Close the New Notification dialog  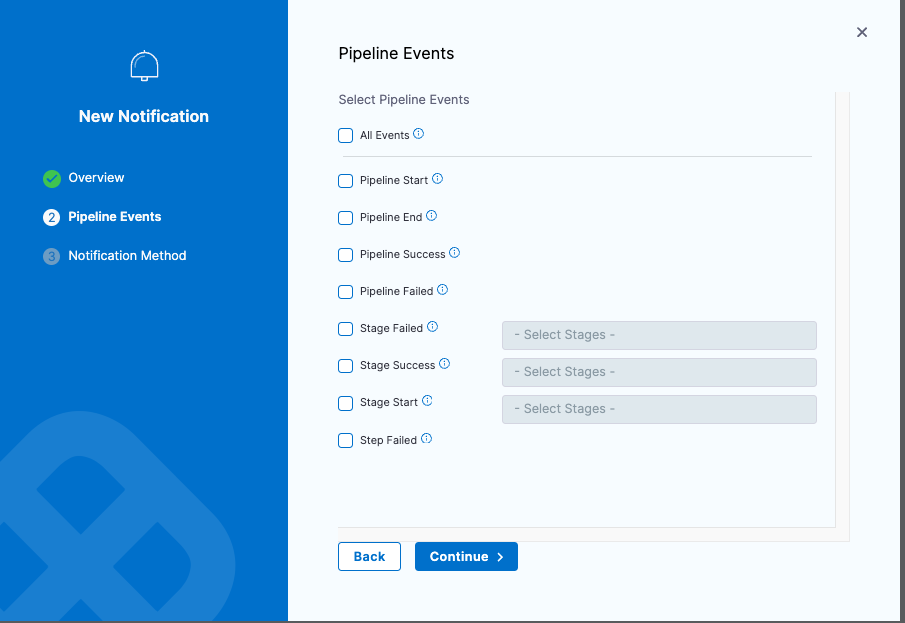point(862,33)
